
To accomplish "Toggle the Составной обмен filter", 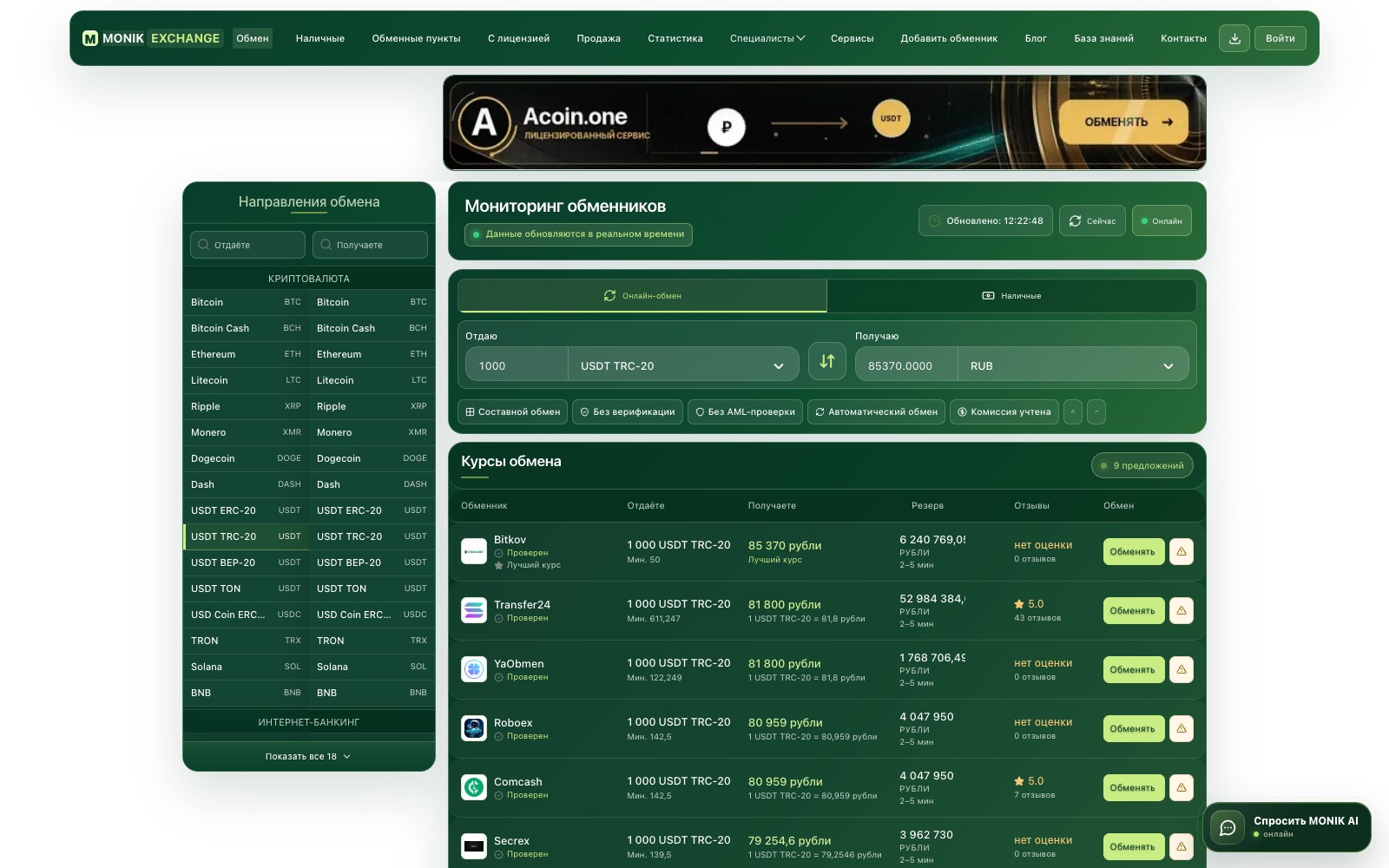I will 513,411.
